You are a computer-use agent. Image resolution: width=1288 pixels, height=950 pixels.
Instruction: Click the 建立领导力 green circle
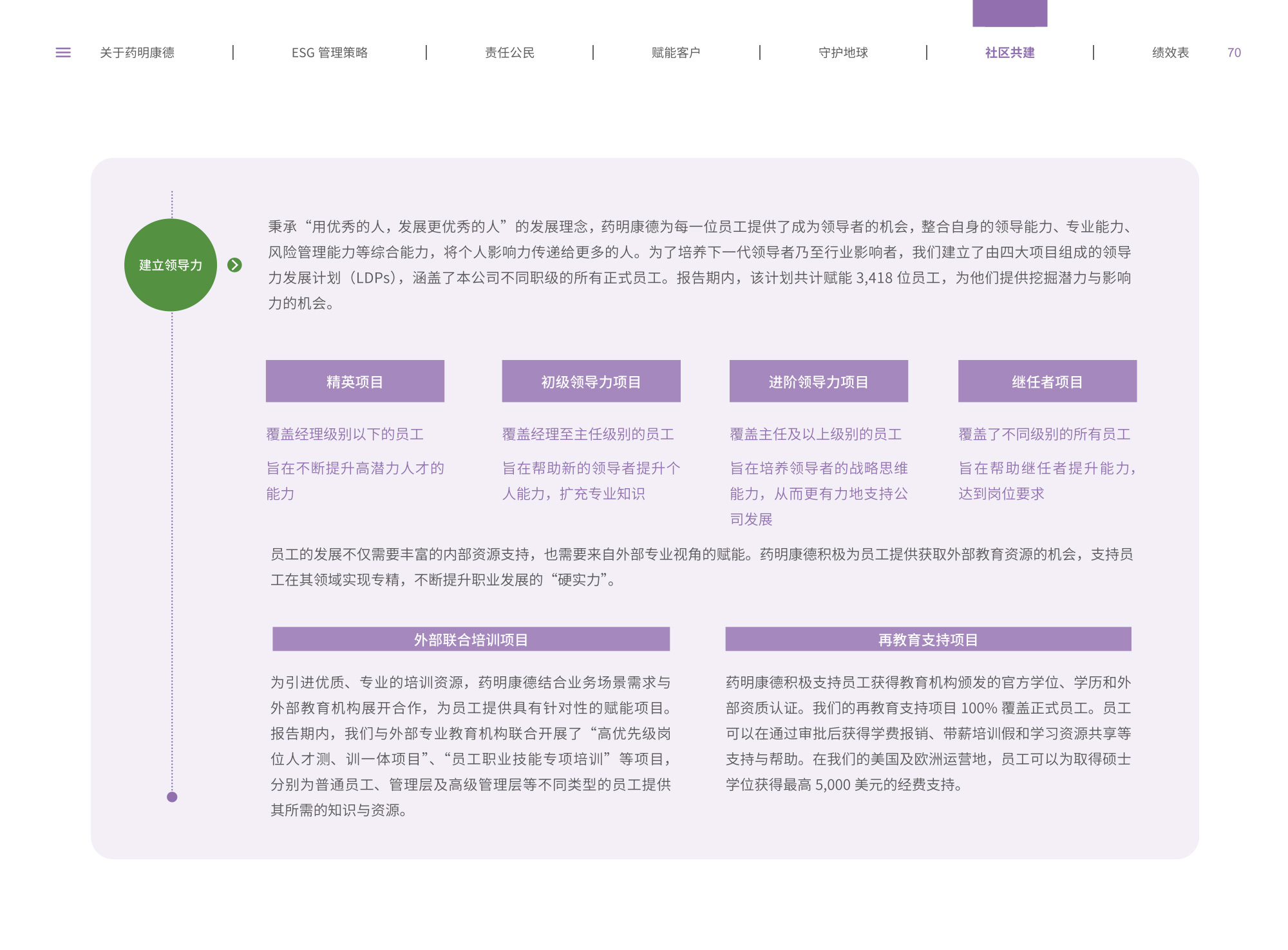[170, 265]
